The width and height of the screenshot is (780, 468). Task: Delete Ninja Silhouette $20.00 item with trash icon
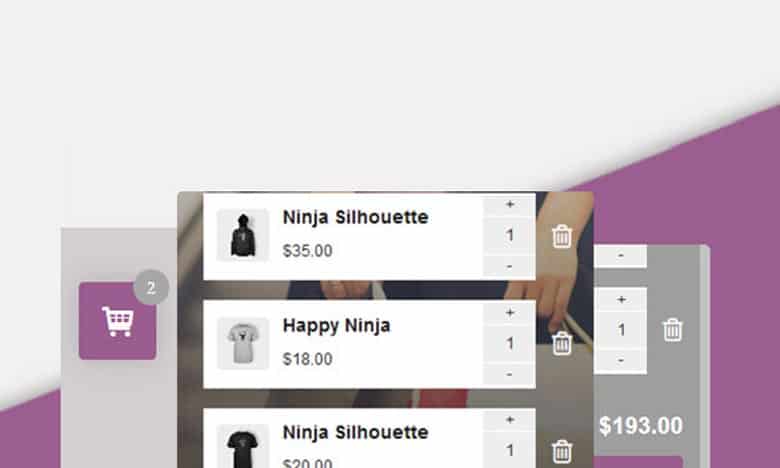pyautogui.click(x=562, y=452)
